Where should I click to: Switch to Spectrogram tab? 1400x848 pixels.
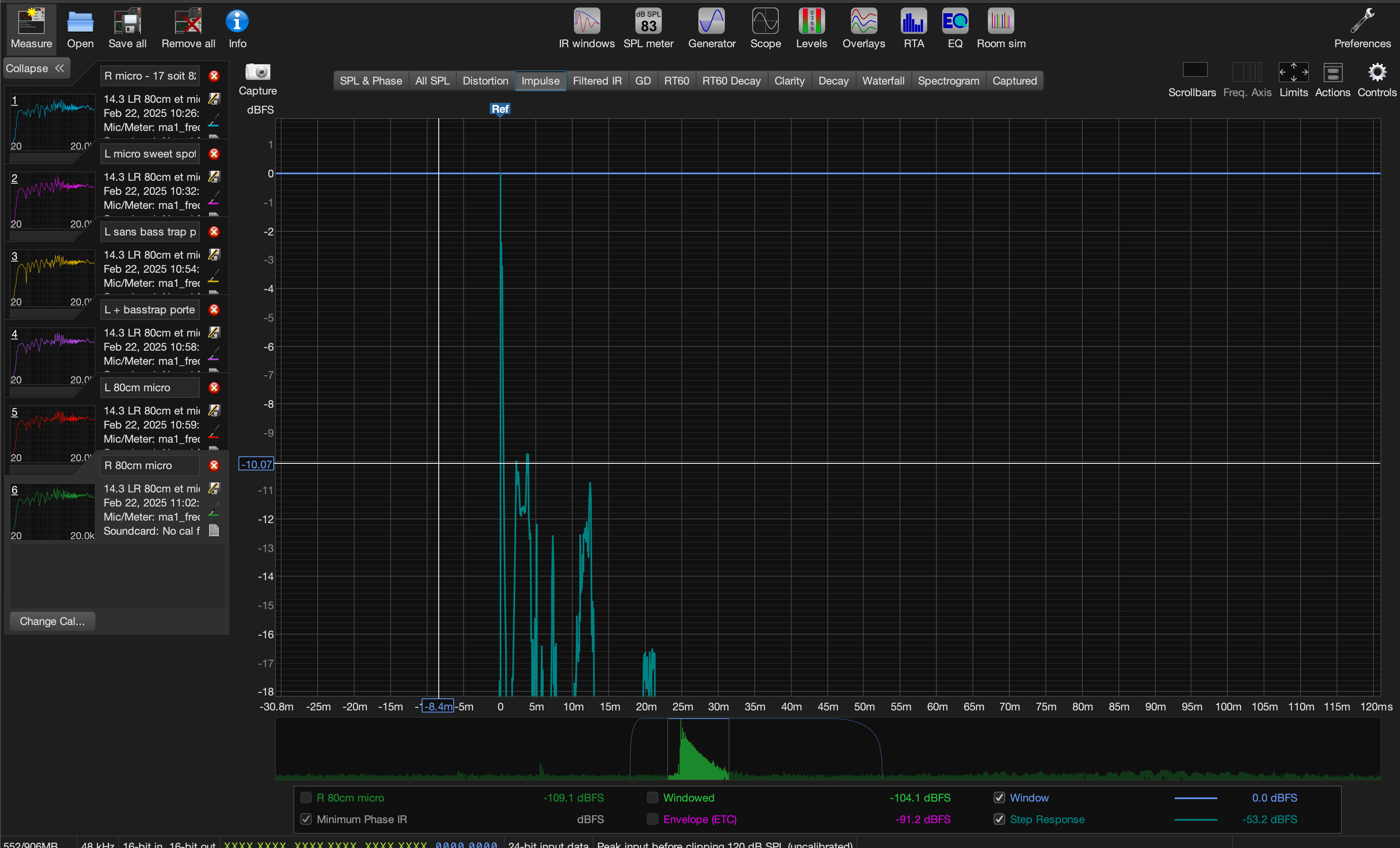click(x=948, y=81)
